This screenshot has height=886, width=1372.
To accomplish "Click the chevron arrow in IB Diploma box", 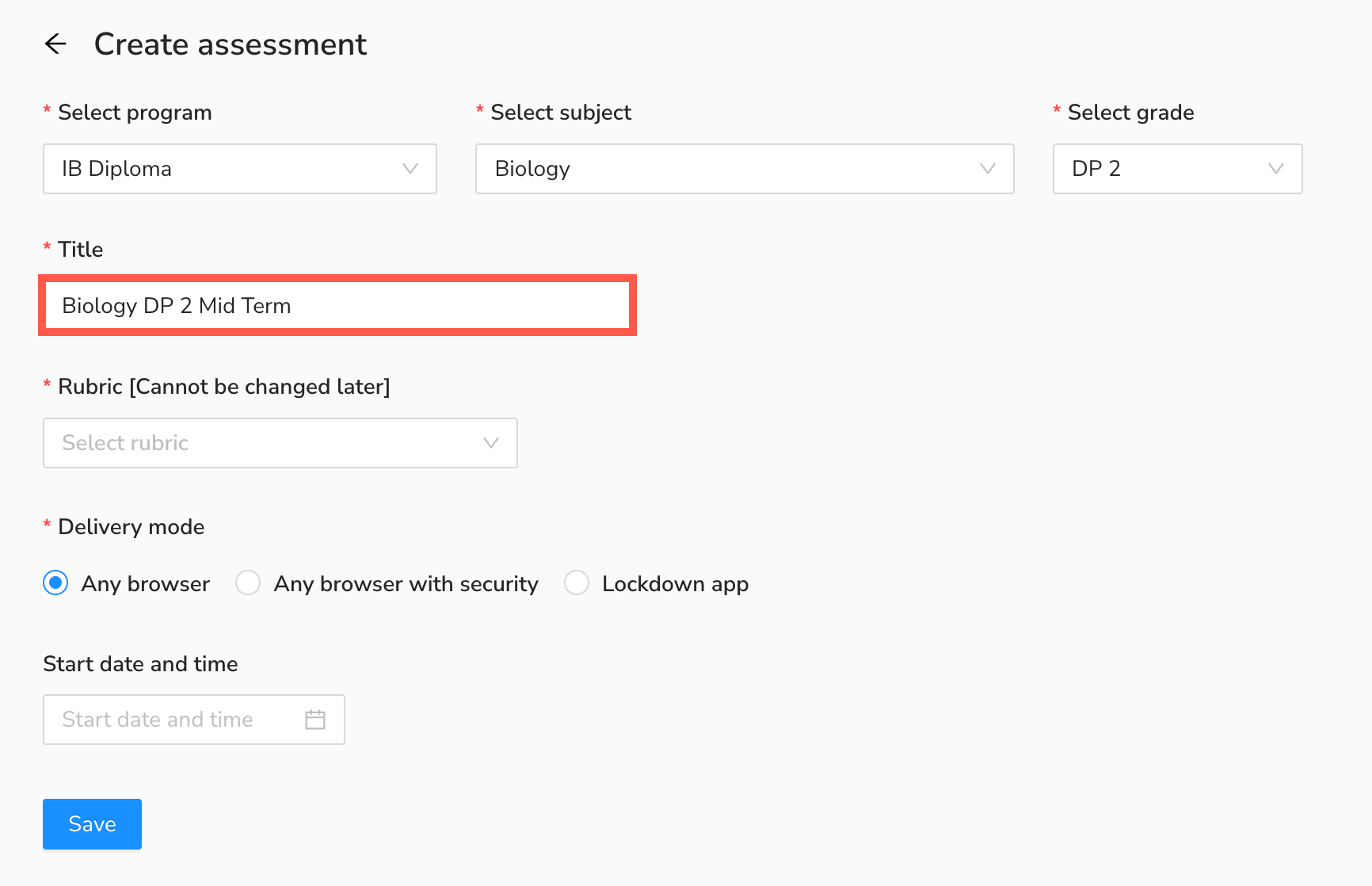I will point(410,169).
